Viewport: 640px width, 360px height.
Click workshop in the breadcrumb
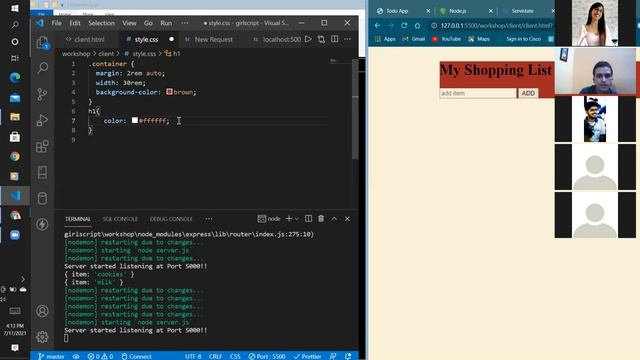coord(76,54)
